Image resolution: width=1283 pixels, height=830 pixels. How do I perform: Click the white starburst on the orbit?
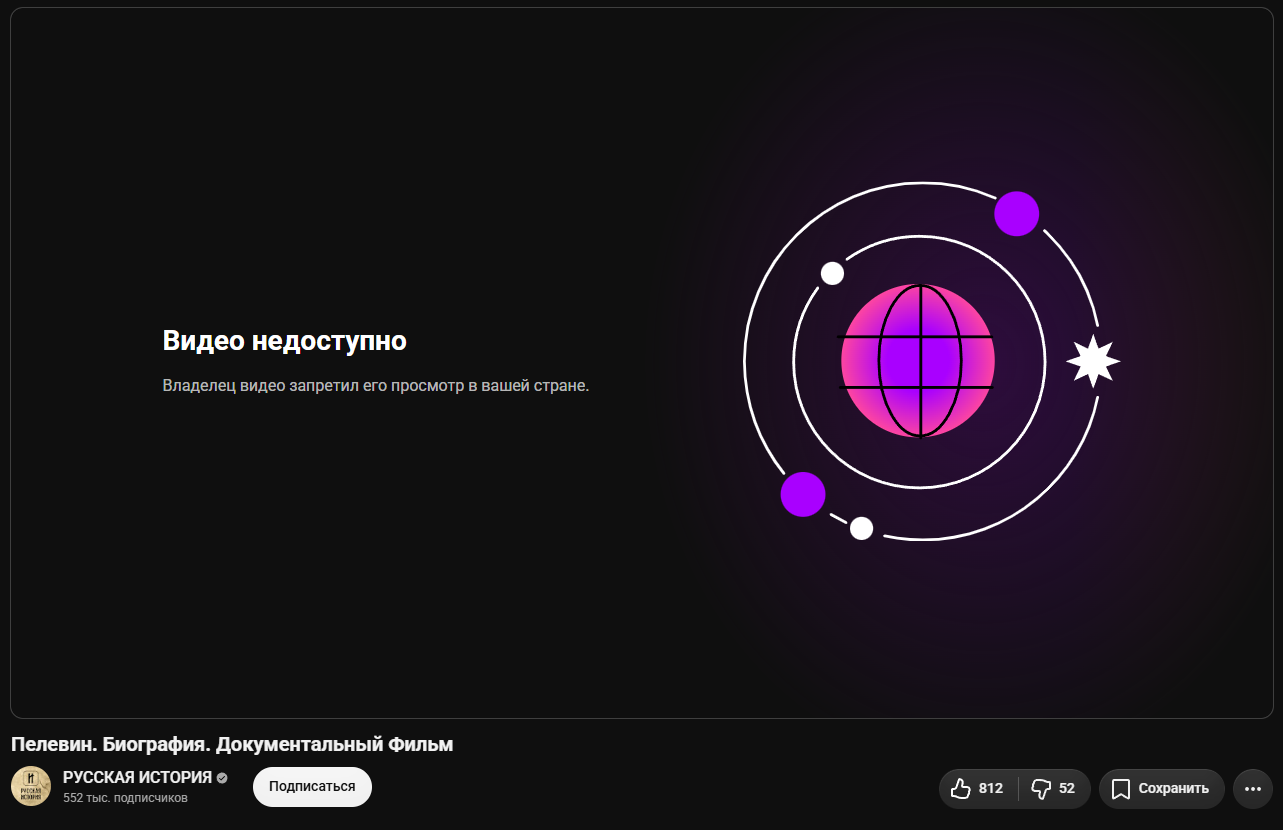click(x=1093, y=361)
